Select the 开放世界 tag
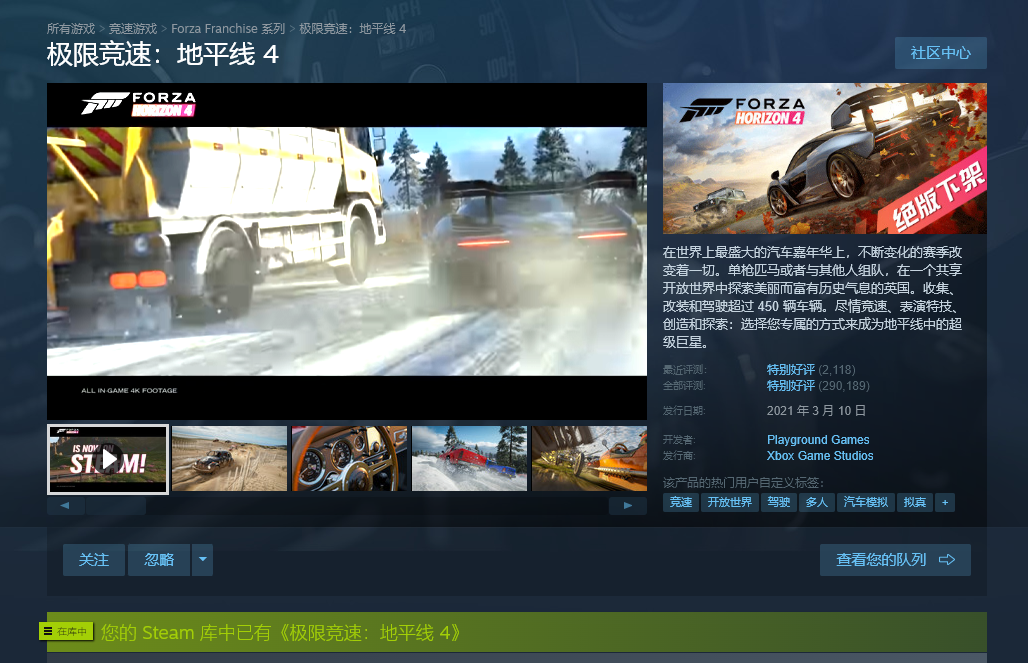Screen dimensions: 1028x663 [730, 502]
